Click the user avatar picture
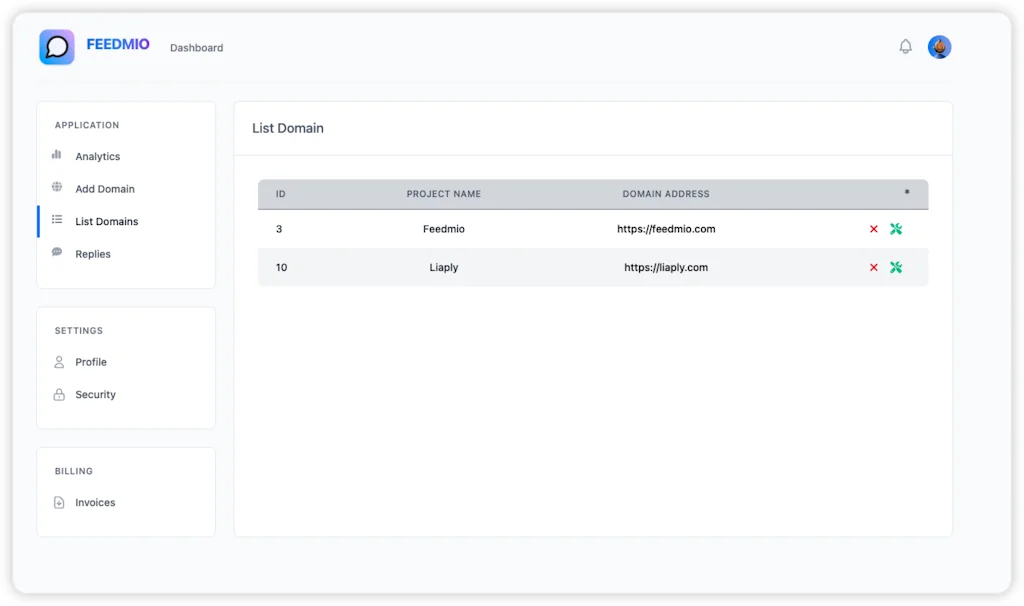This screenshot has width=1024, height=606. point(939,46)
